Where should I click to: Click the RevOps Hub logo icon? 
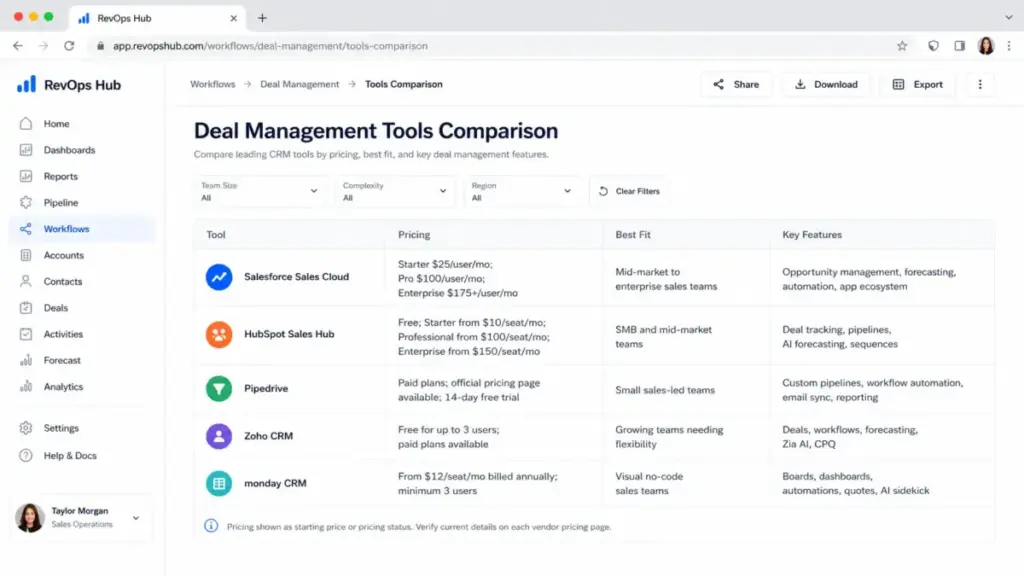click(26, 84)
